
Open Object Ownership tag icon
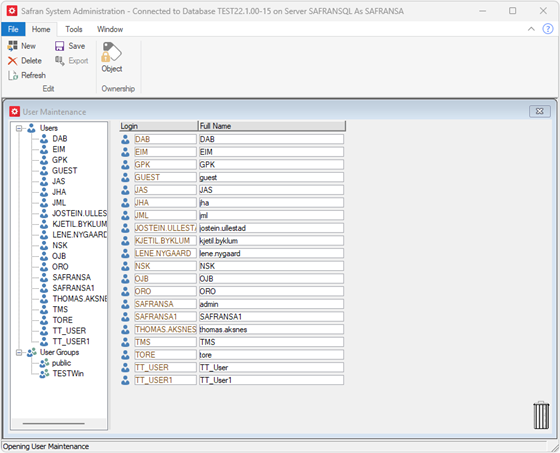(x=111, y=52)
